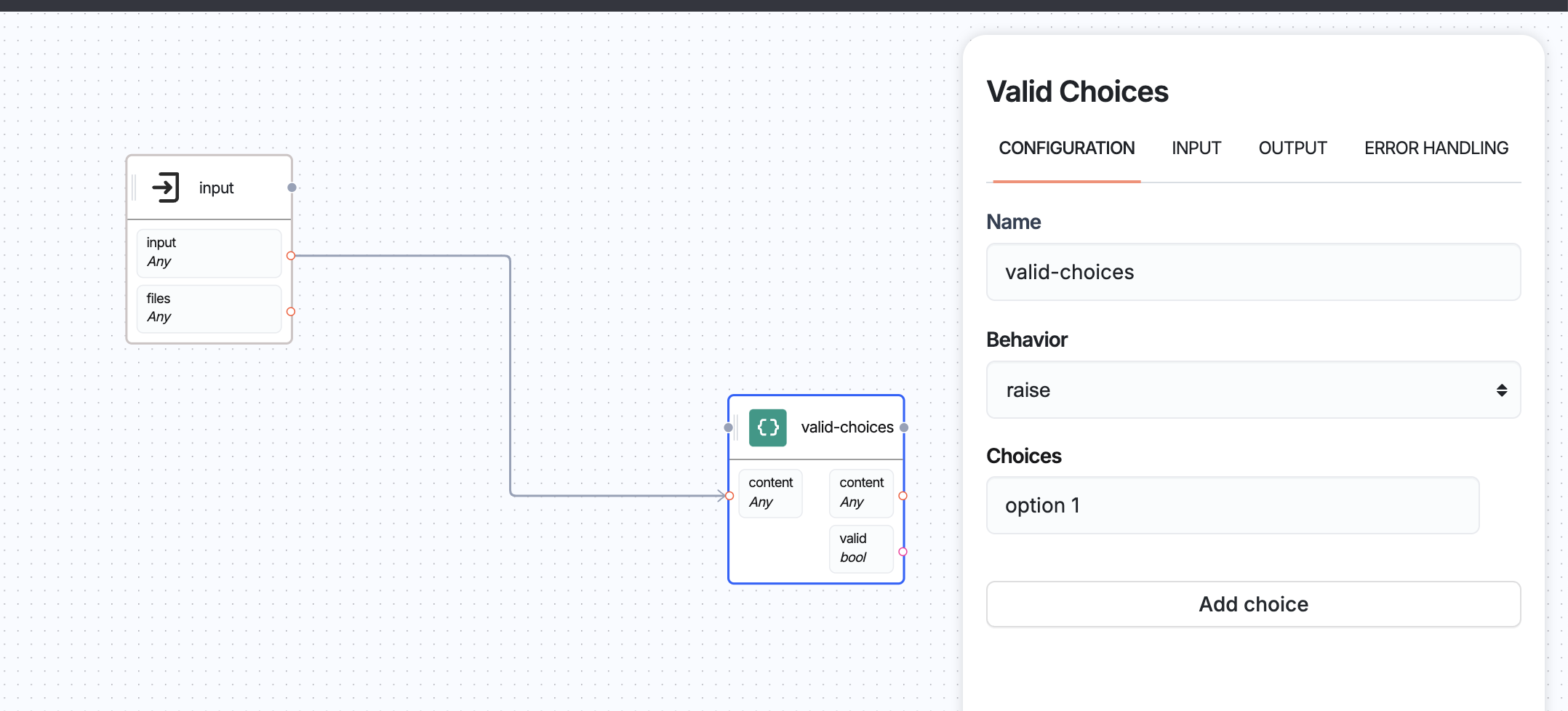Select the 'files' row in input node
1568x711 pixels.
tap(209, 308)
